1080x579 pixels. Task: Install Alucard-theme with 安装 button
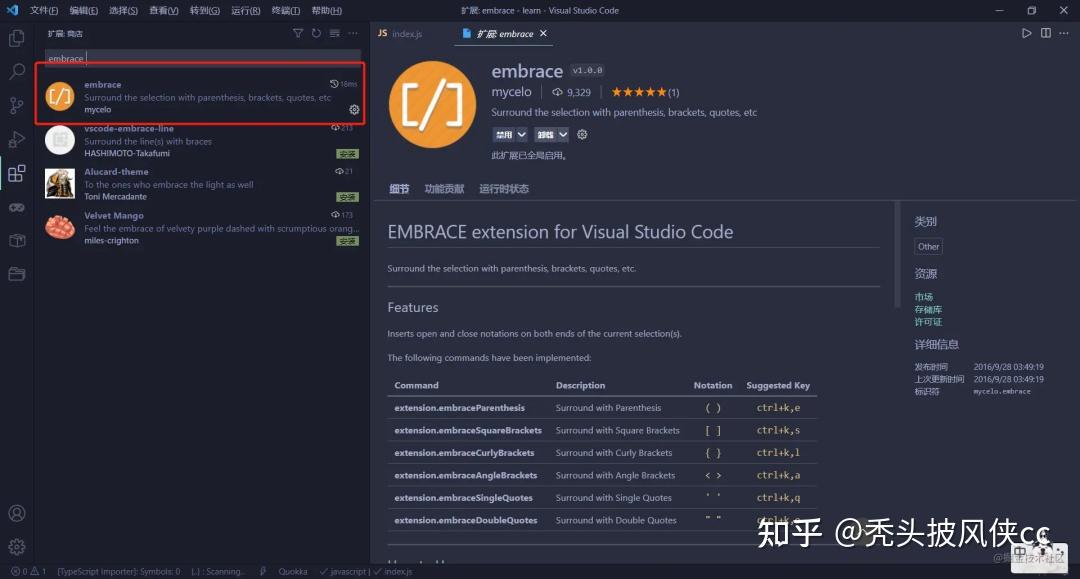(x=347, y=197)
